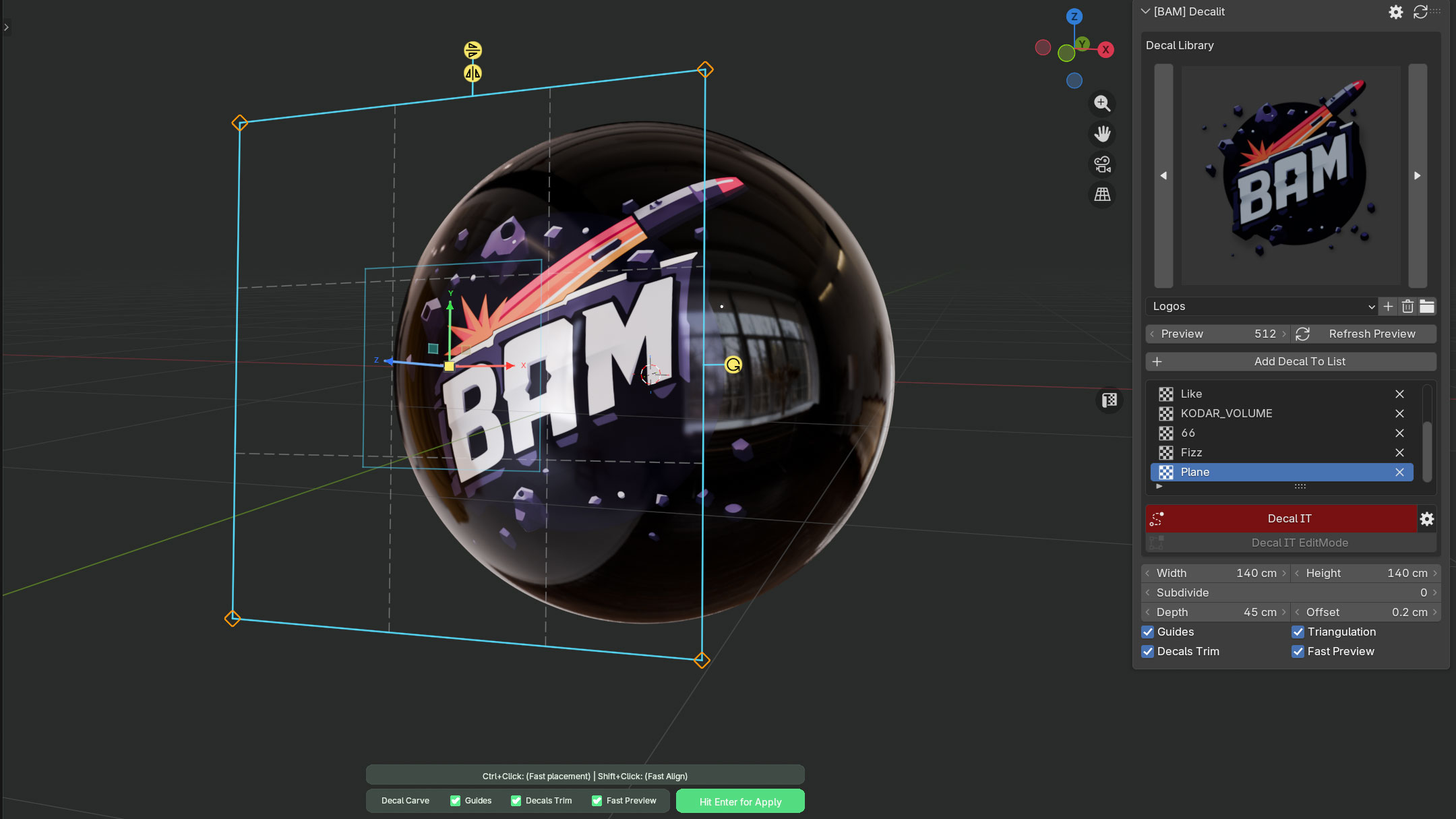Toggle Triangulation checkbox

tap(1298, 632)
